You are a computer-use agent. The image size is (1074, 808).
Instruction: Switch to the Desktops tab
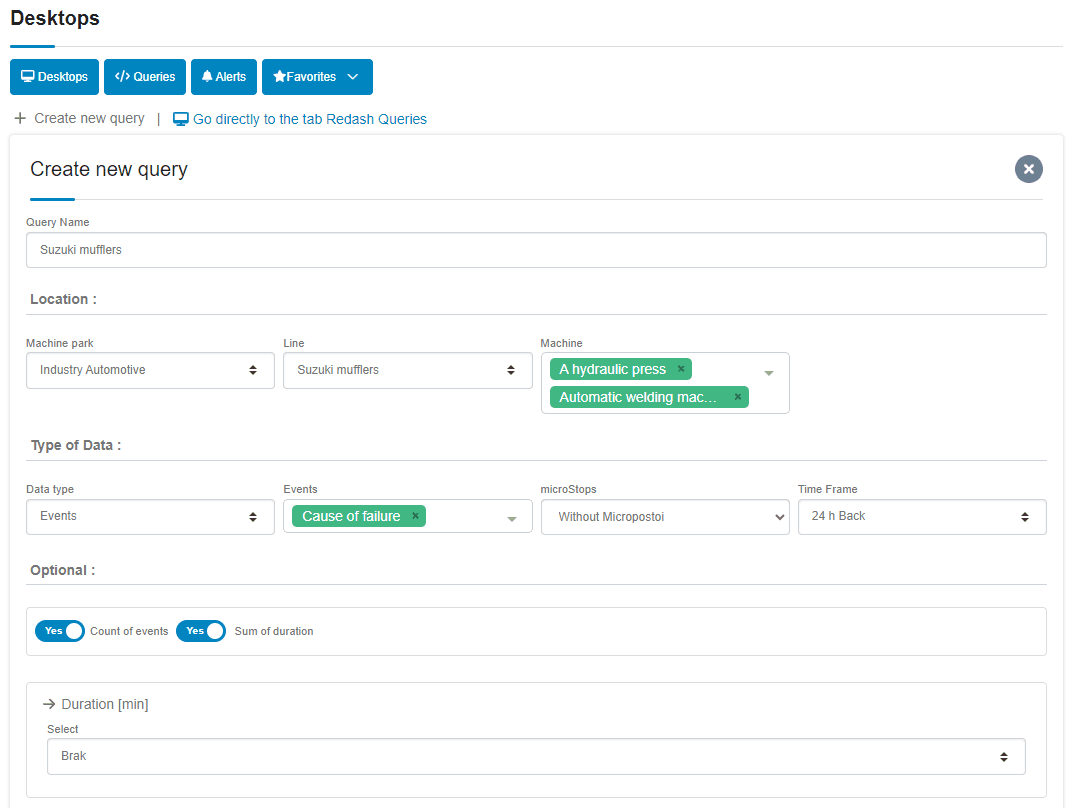(54, 77)
